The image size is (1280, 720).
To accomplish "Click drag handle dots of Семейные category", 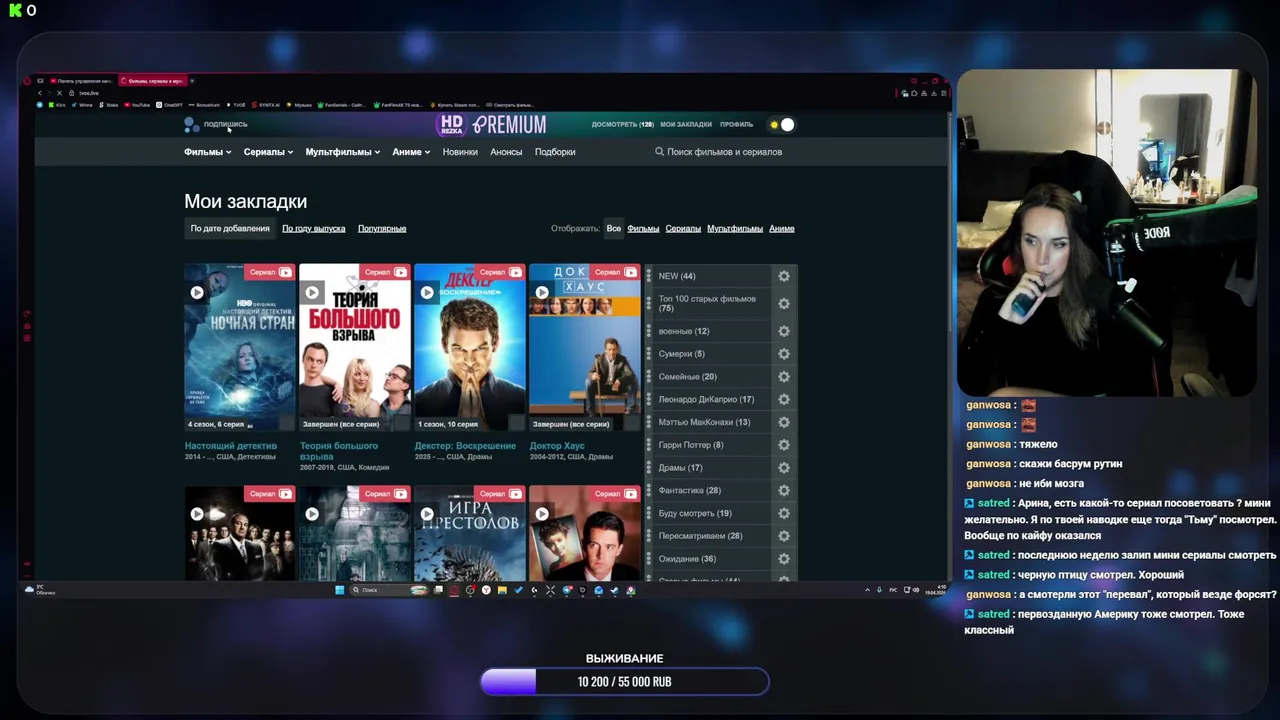I will [x=649, y=377].
